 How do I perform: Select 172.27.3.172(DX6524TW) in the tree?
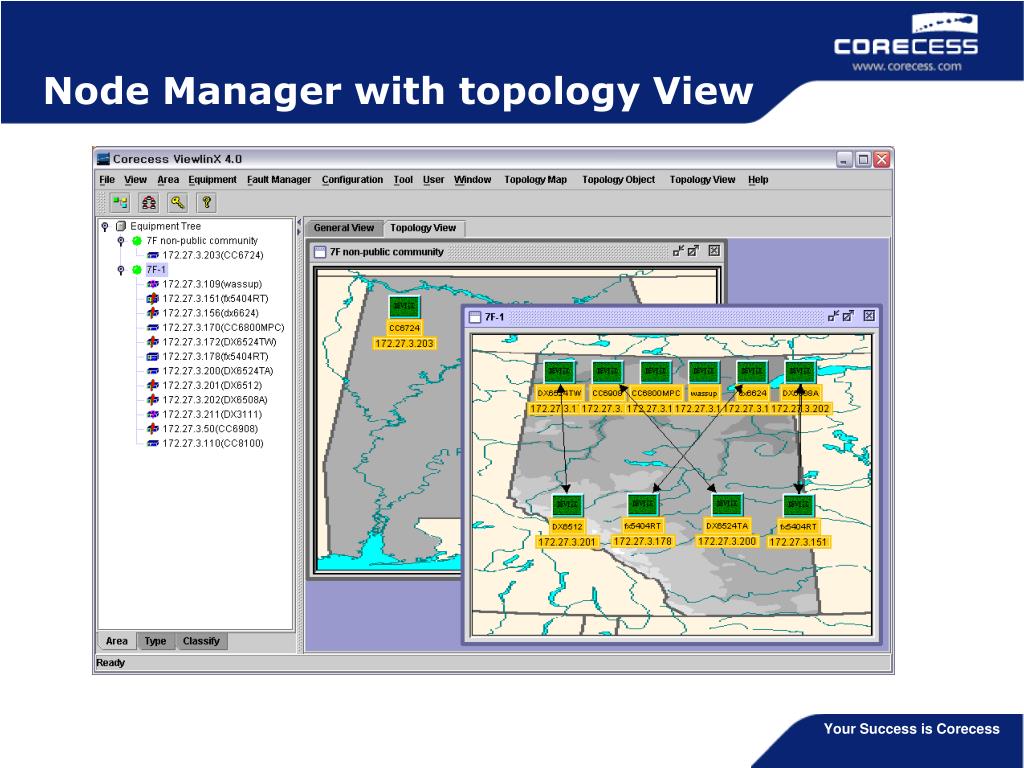pos(219,342)
